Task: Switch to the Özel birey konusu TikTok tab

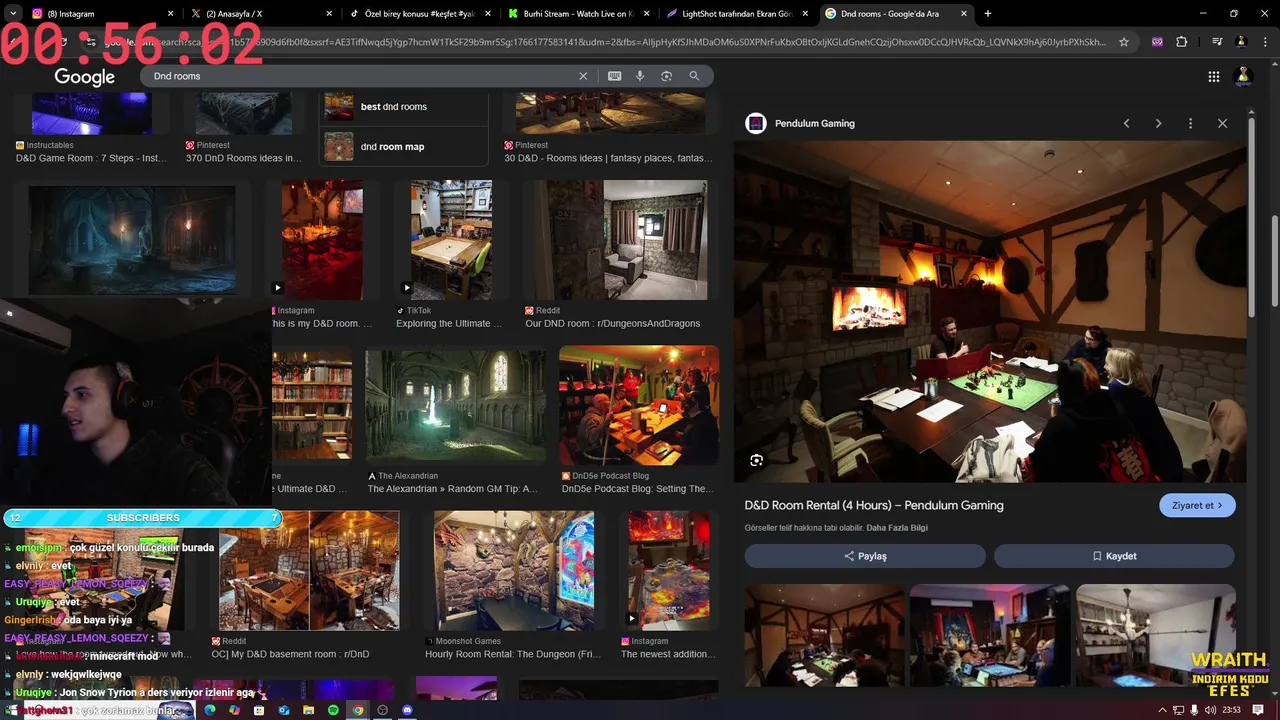Action: [x=418, y=14]
